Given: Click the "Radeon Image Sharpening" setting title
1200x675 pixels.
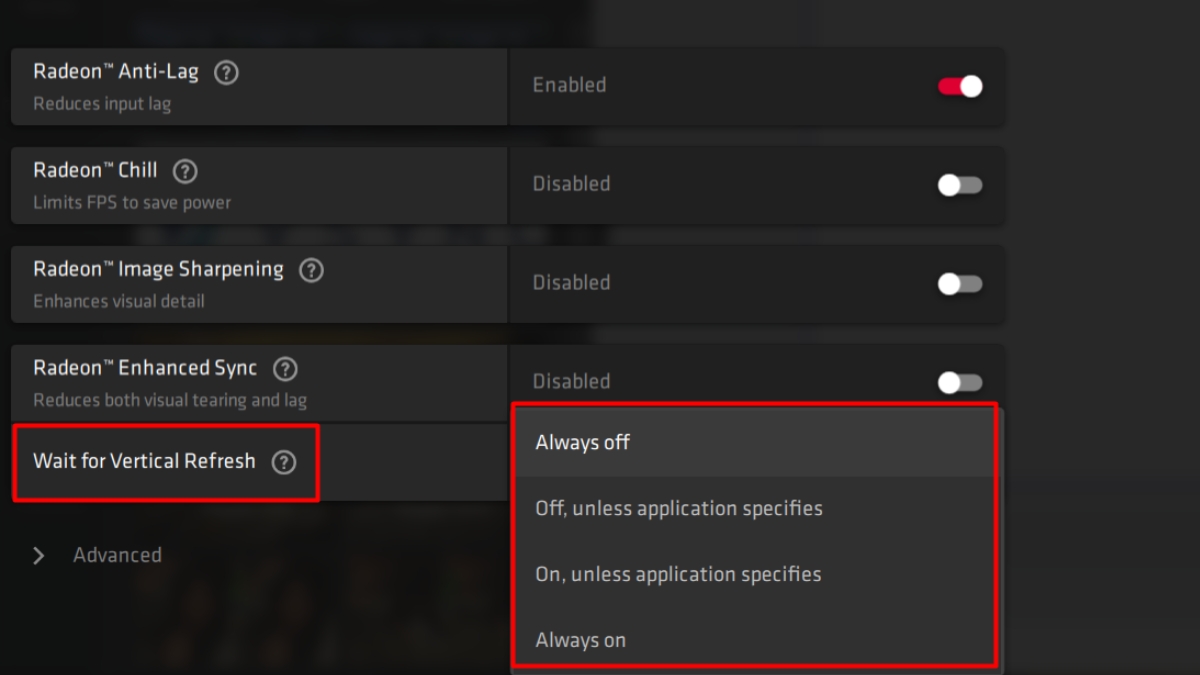Looking at the screenshot, I should (159, 270).
